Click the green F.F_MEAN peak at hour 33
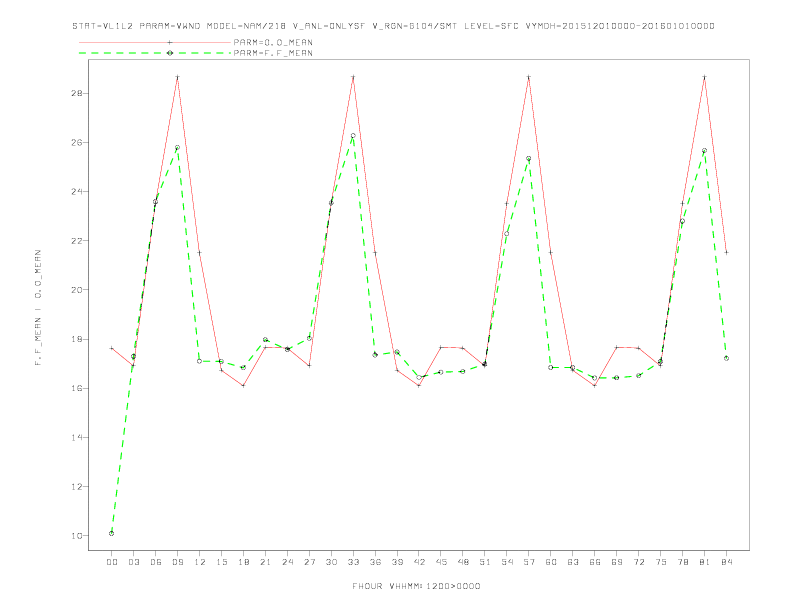This screenshot has height=612, width=792. tap(353, 136)
